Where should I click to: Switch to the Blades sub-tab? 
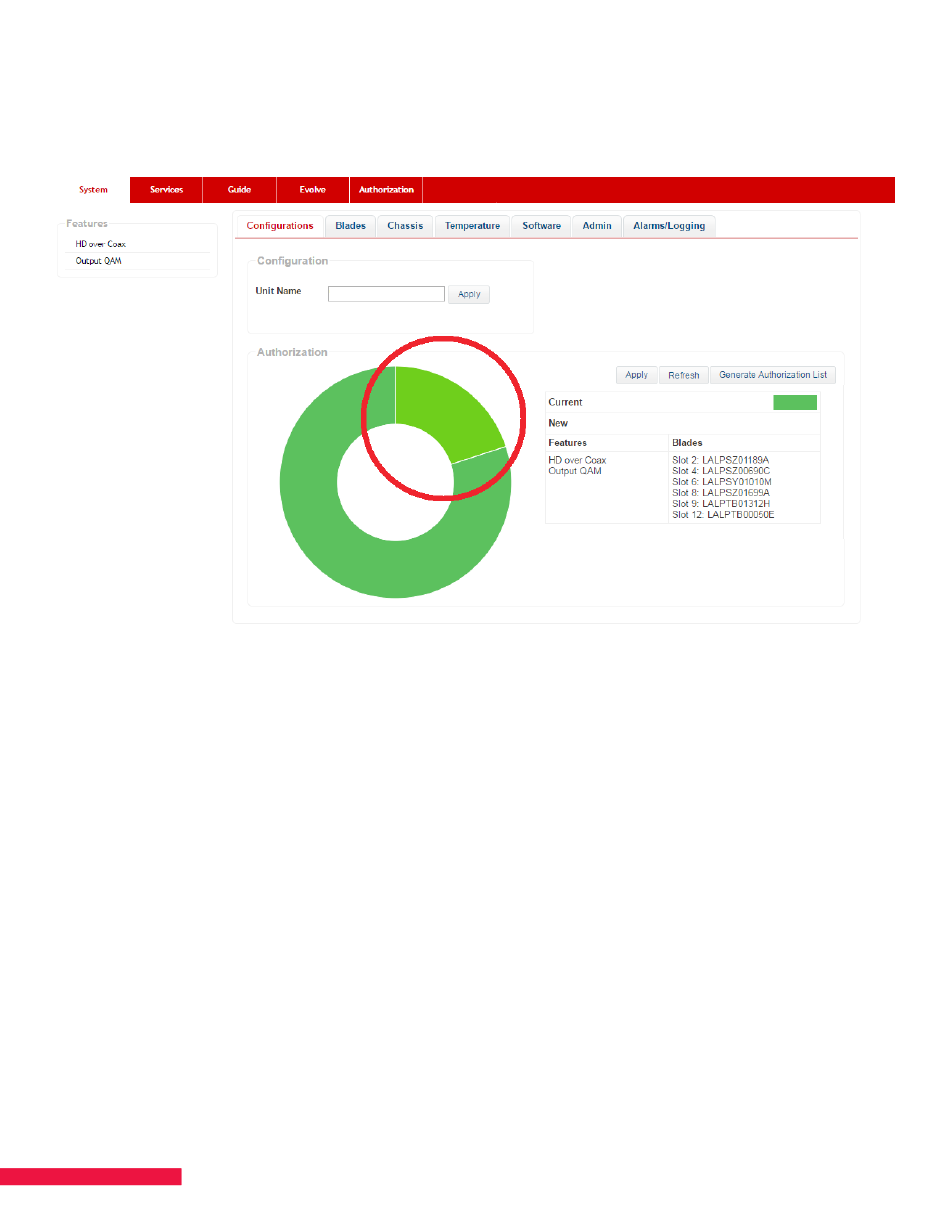(x=350, y=226)
